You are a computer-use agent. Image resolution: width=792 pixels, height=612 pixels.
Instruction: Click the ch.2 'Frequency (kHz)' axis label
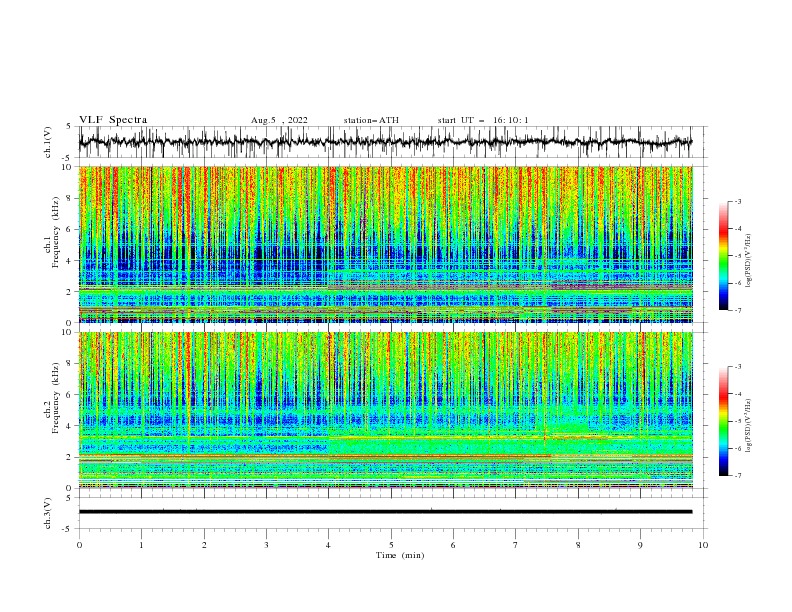point(56,397)
